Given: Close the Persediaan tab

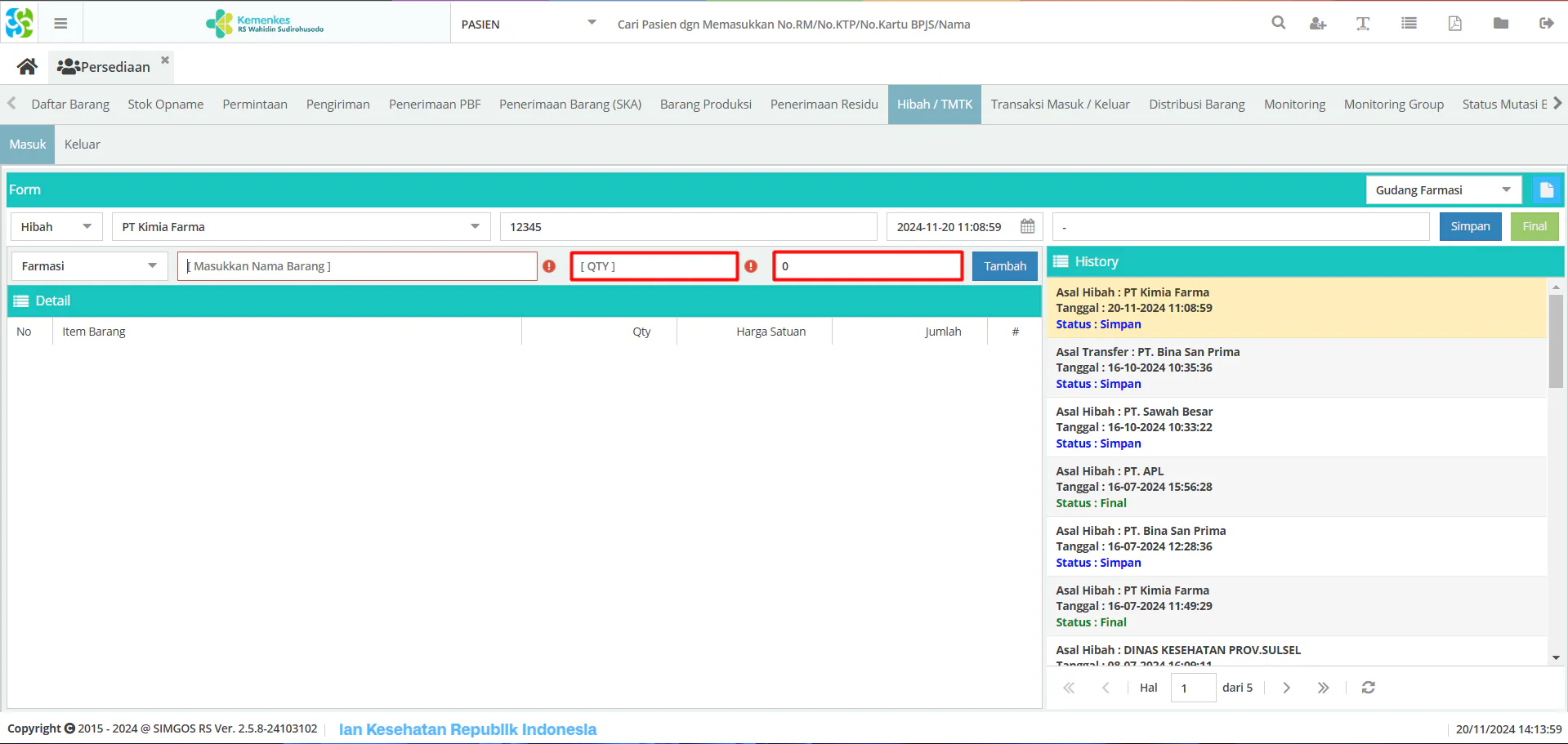Looking at the screenshot, I should tap(165, 60).
